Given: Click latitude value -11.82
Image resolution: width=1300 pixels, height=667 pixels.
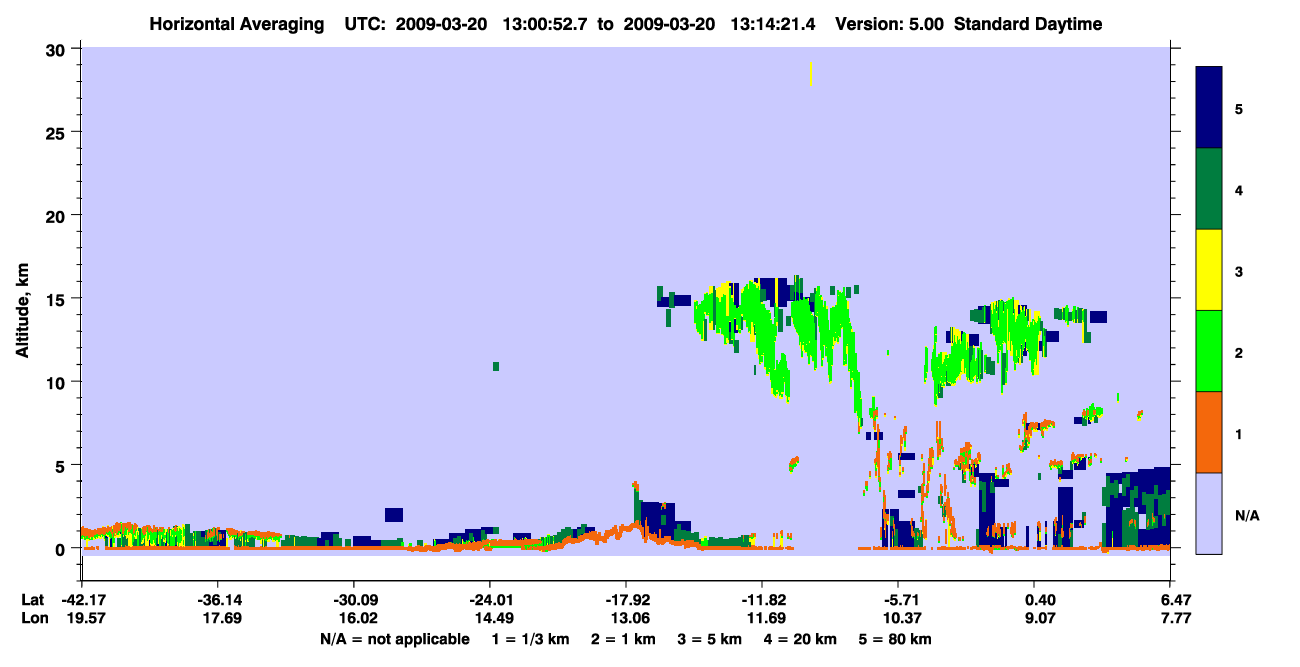Looking at the screenshot, I should tap(762, 600).
